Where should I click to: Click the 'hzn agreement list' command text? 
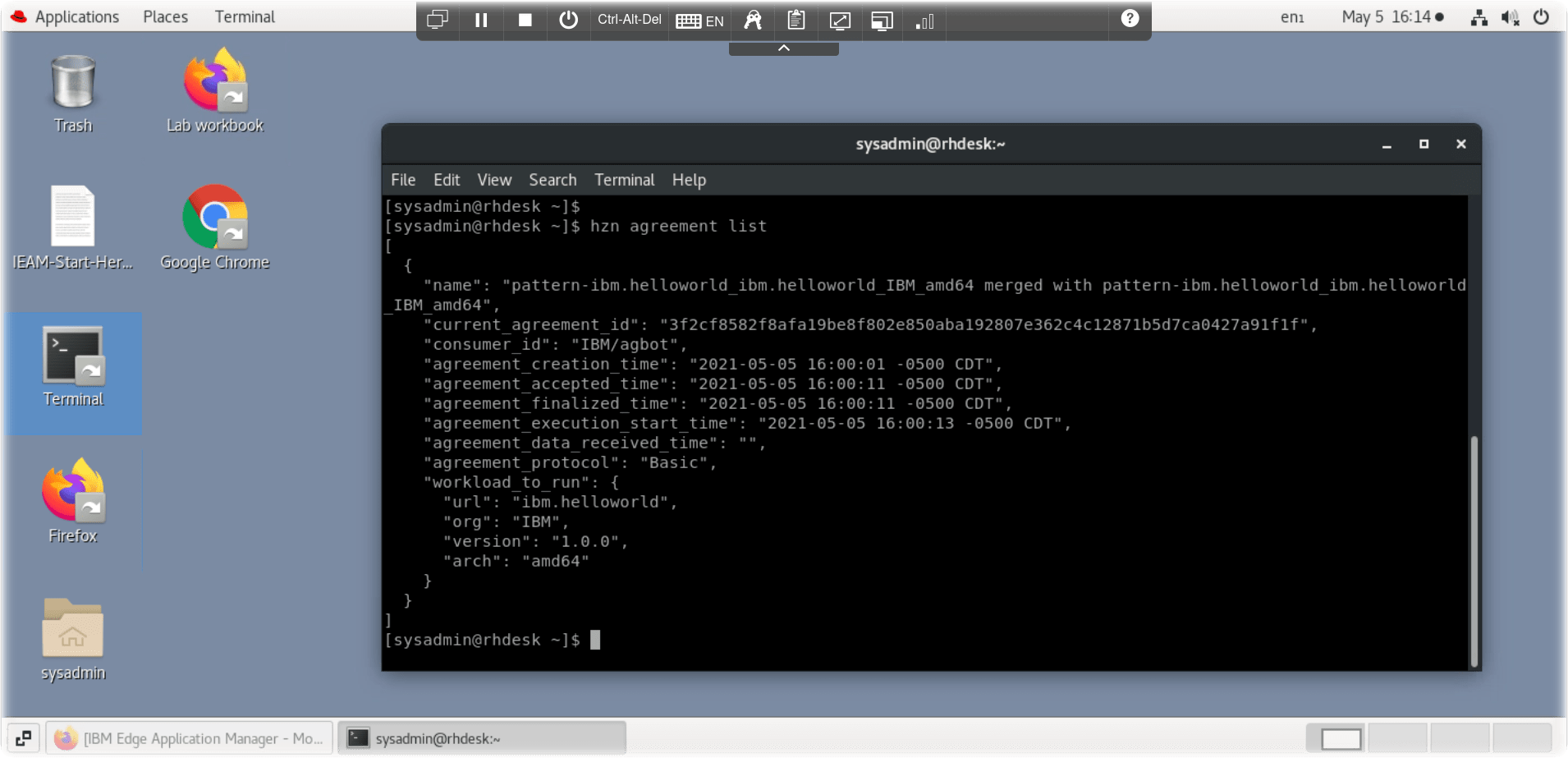pos(678,226)
